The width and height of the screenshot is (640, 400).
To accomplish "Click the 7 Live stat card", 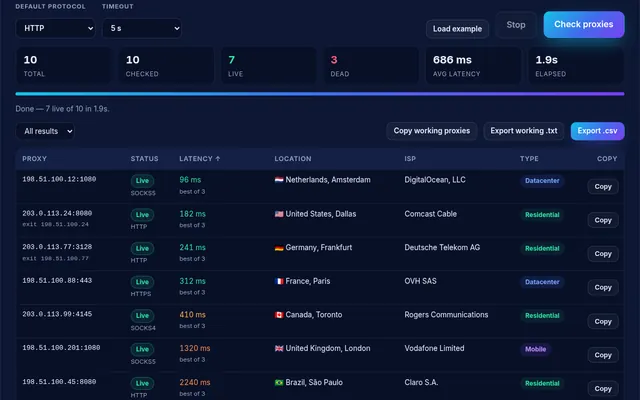I will 269,65.
